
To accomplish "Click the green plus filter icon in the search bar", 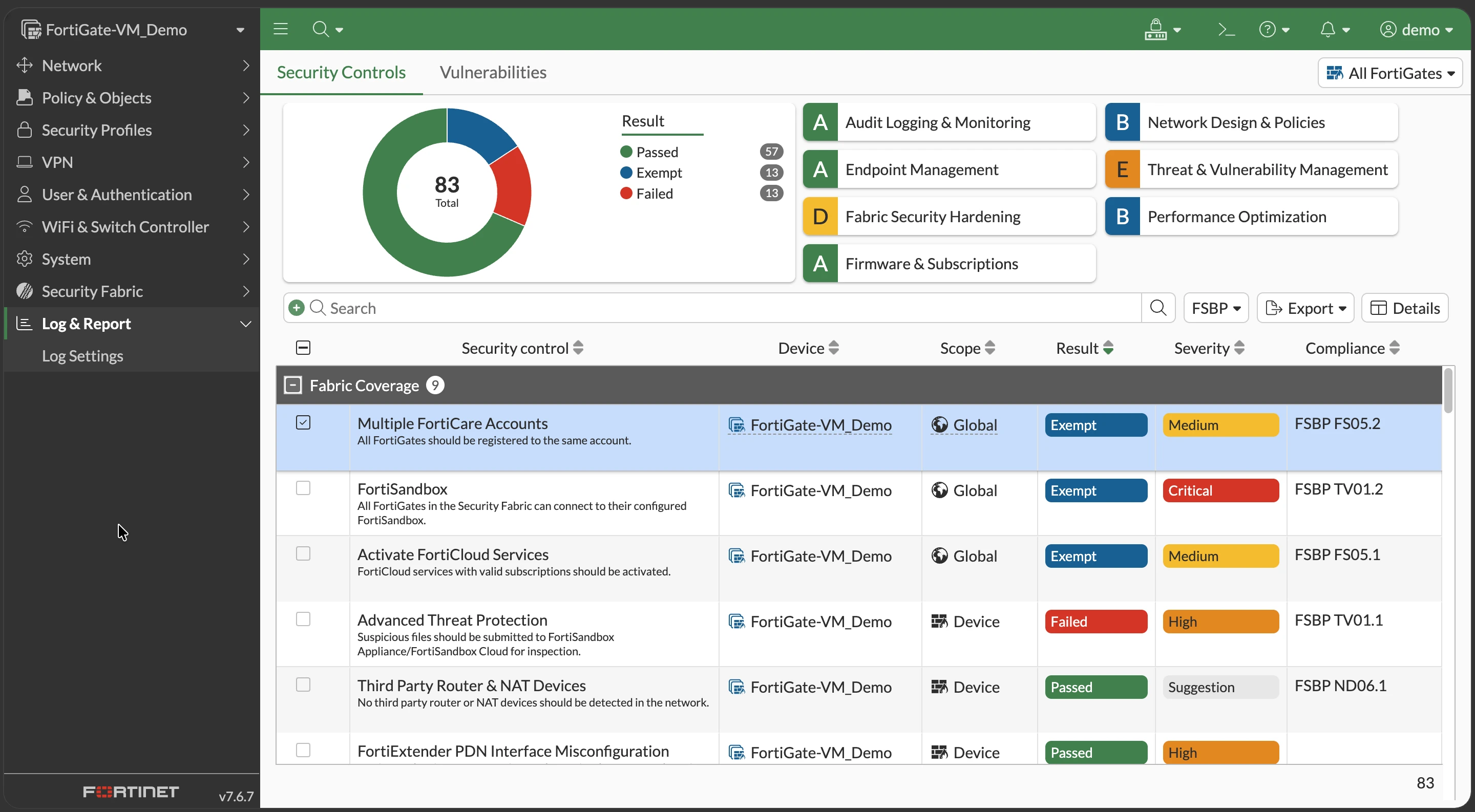I will tap(296, 308).
